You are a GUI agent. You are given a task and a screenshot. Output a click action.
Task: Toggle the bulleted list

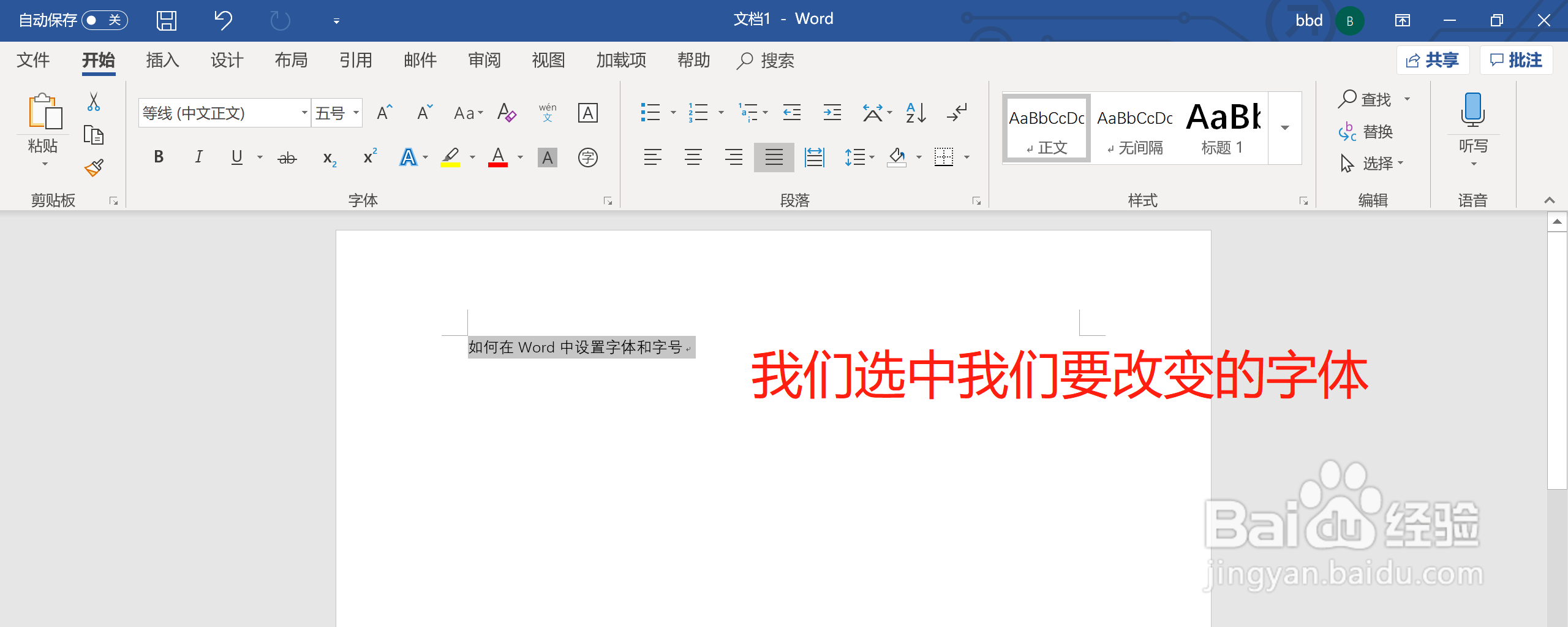click(650, 112)
